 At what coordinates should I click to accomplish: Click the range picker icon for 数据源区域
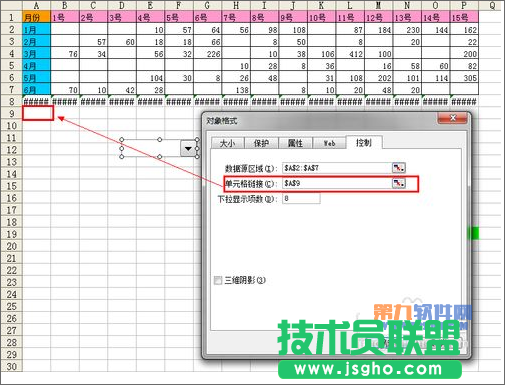399,168
